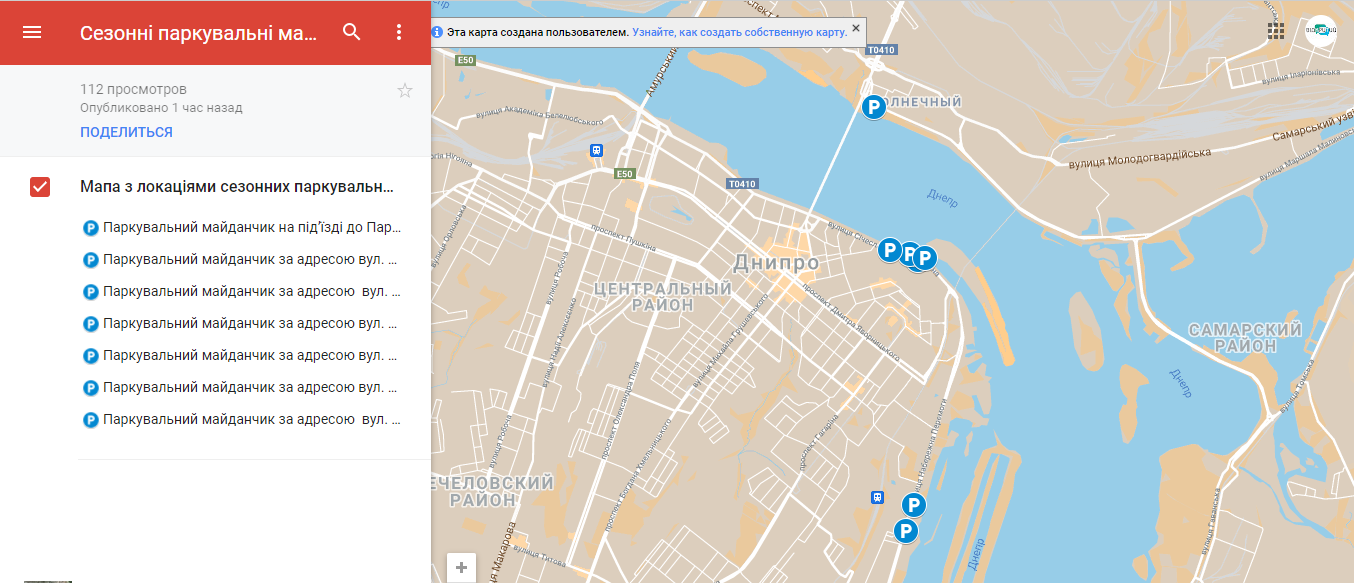
Task: Open link Узнайте, как создать собственную карту
Action: tap(740, 32)
